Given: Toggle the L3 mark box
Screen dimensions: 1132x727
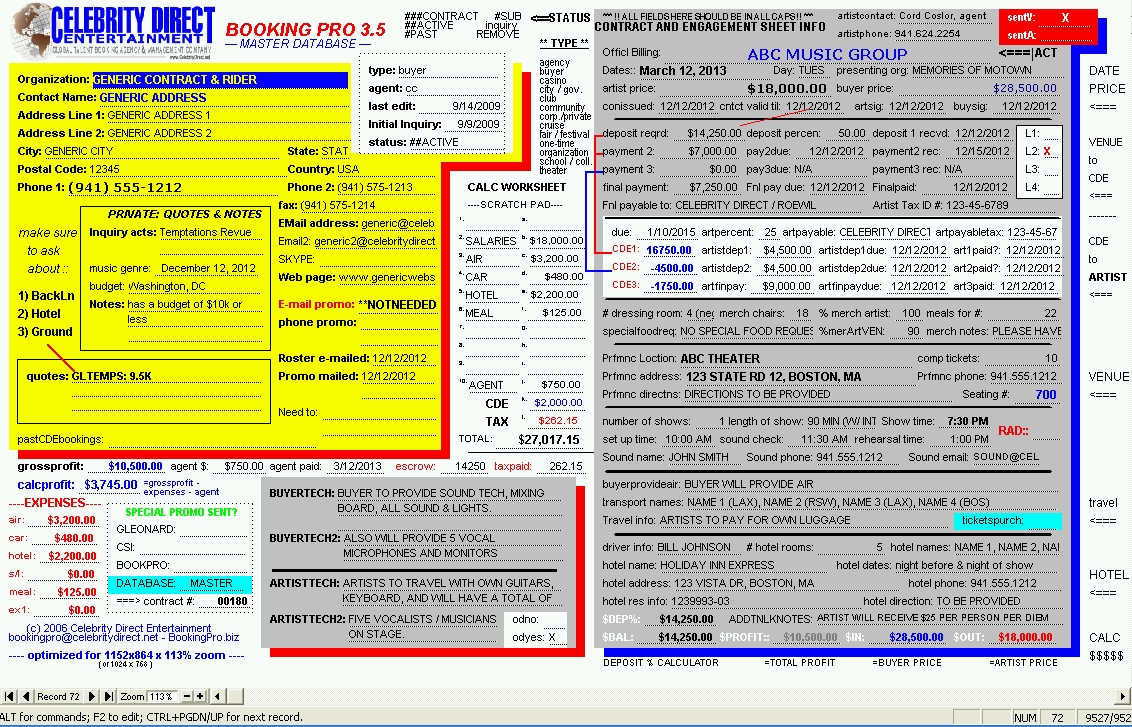Looking at the screenshot, I should point(1052,170).
